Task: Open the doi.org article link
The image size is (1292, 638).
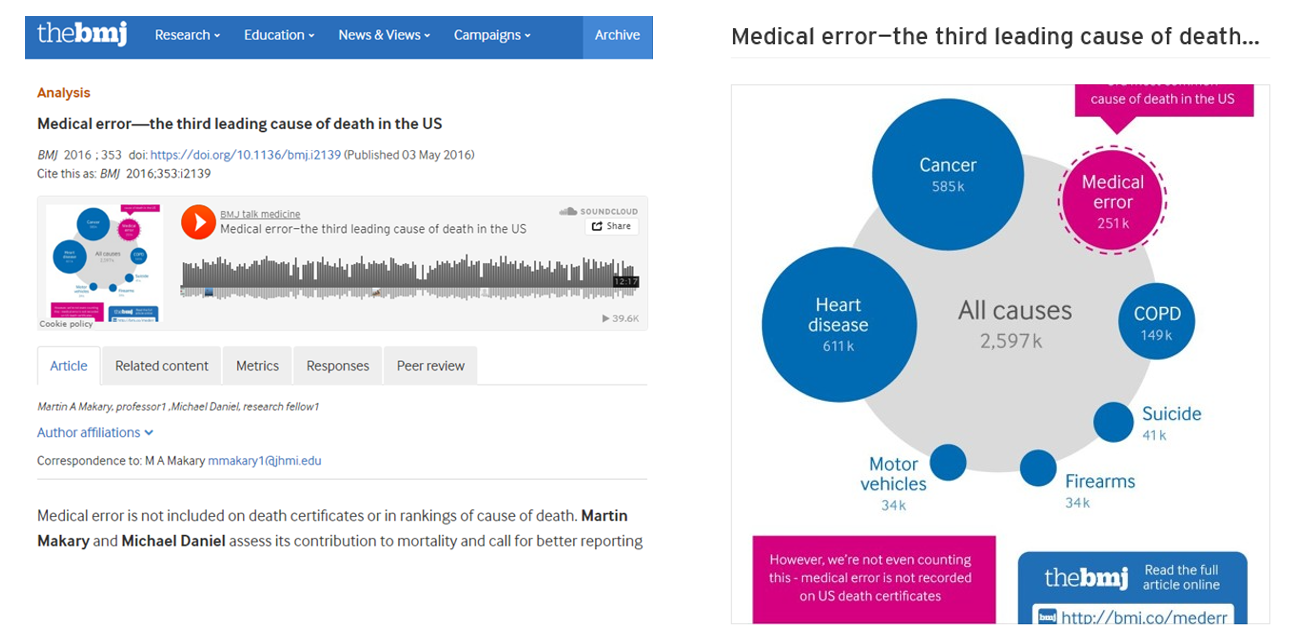Action: 245,155
